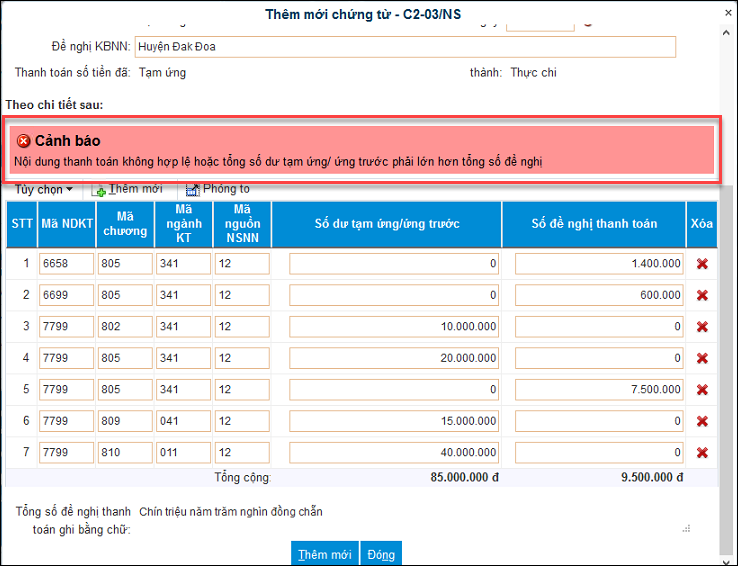Click Mã nguồn NSNN field in row 2
The height and width of the screenshot is (566, 738).
click(242, 295)
